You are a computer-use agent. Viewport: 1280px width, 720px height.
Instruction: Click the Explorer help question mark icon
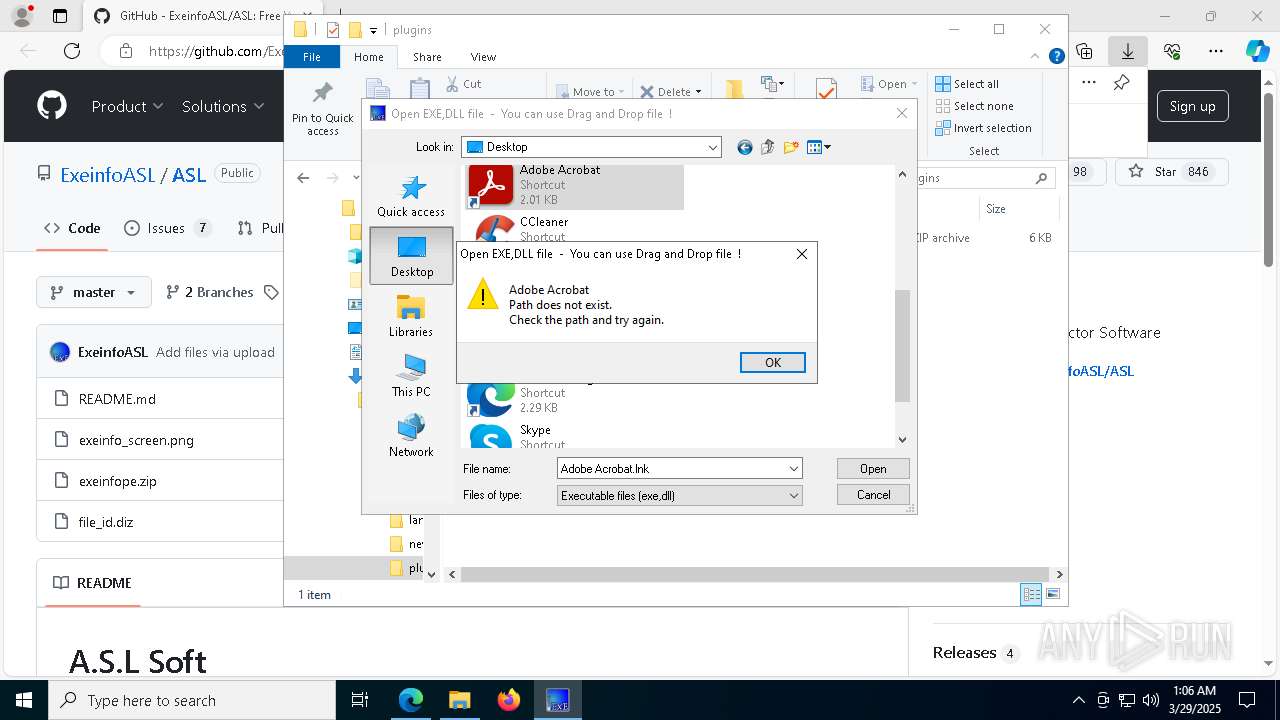point(1056,57)
